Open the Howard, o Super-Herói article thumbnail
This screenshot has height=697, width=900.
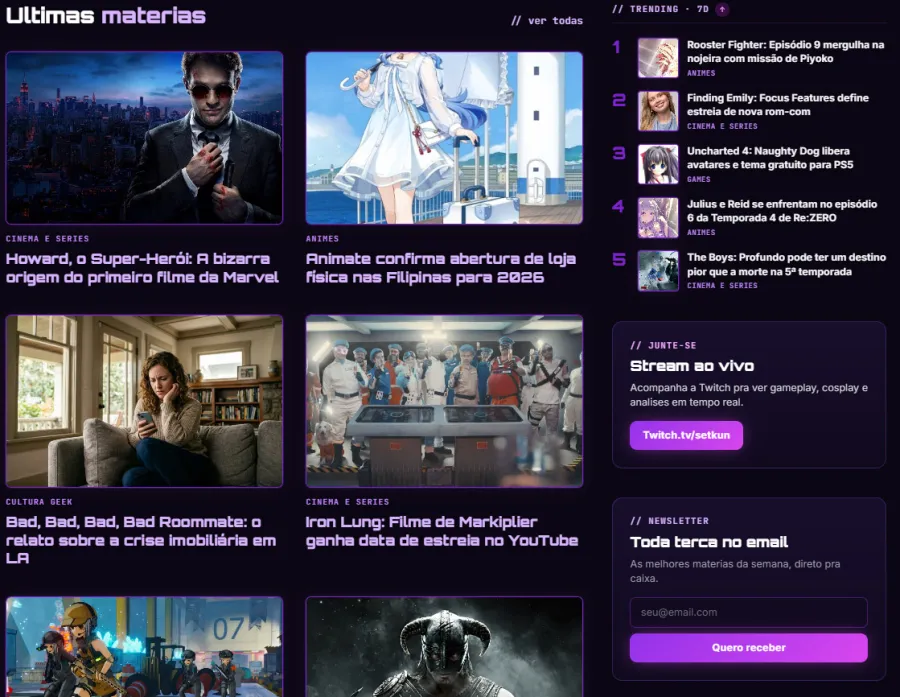(x=144, y=138)
